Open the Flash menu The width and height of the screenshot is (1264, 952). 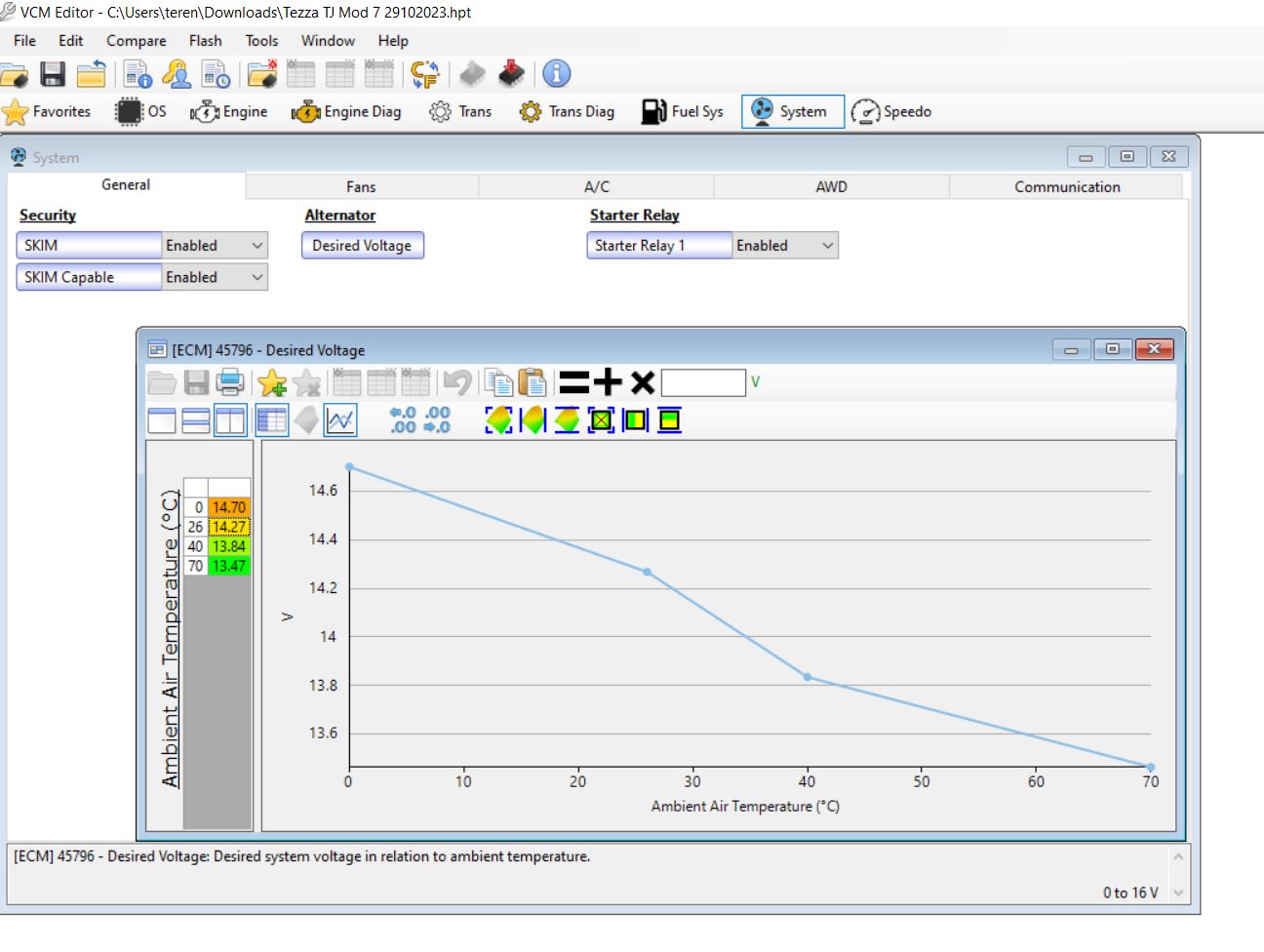pos(205,41)
